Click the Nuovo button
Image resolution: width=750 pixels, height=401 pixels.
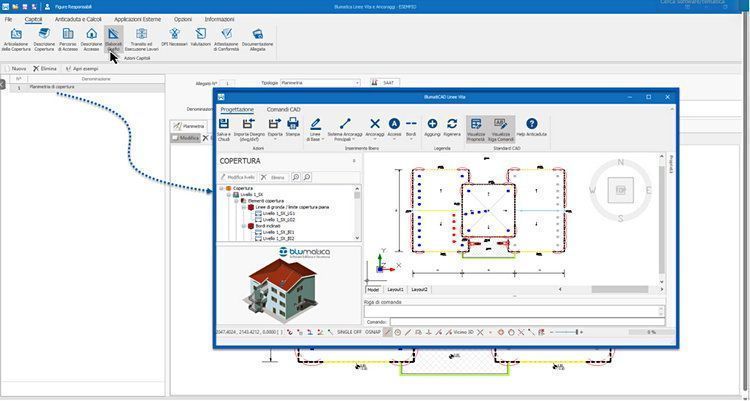(17, 69)
